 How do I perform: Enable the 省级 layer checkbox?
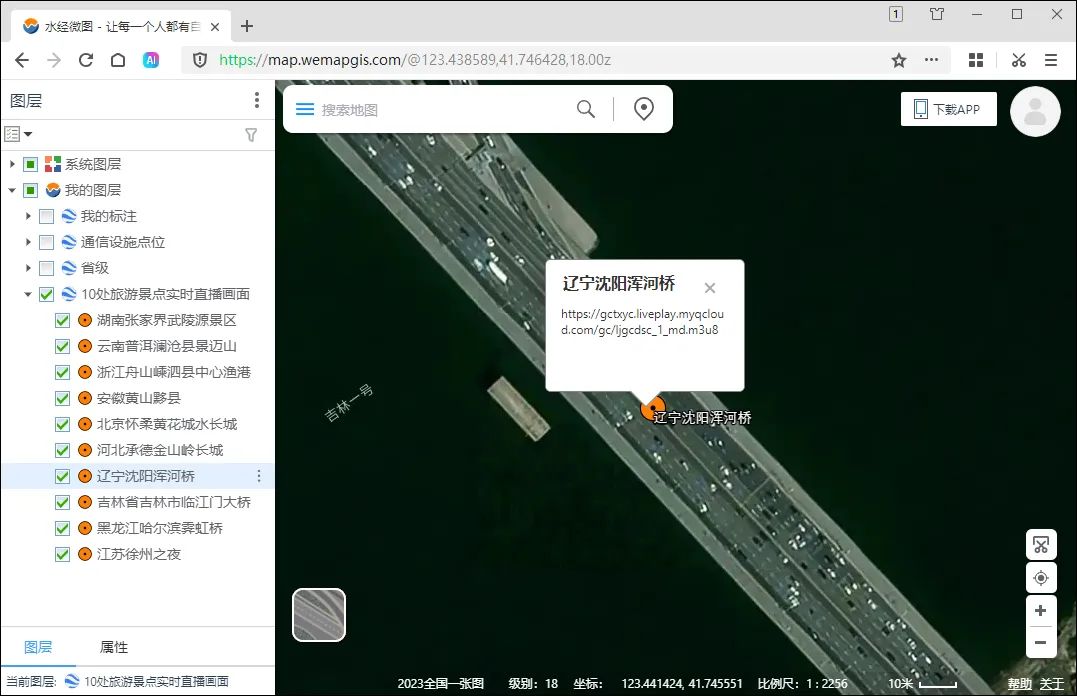click(x=47, y=268)
